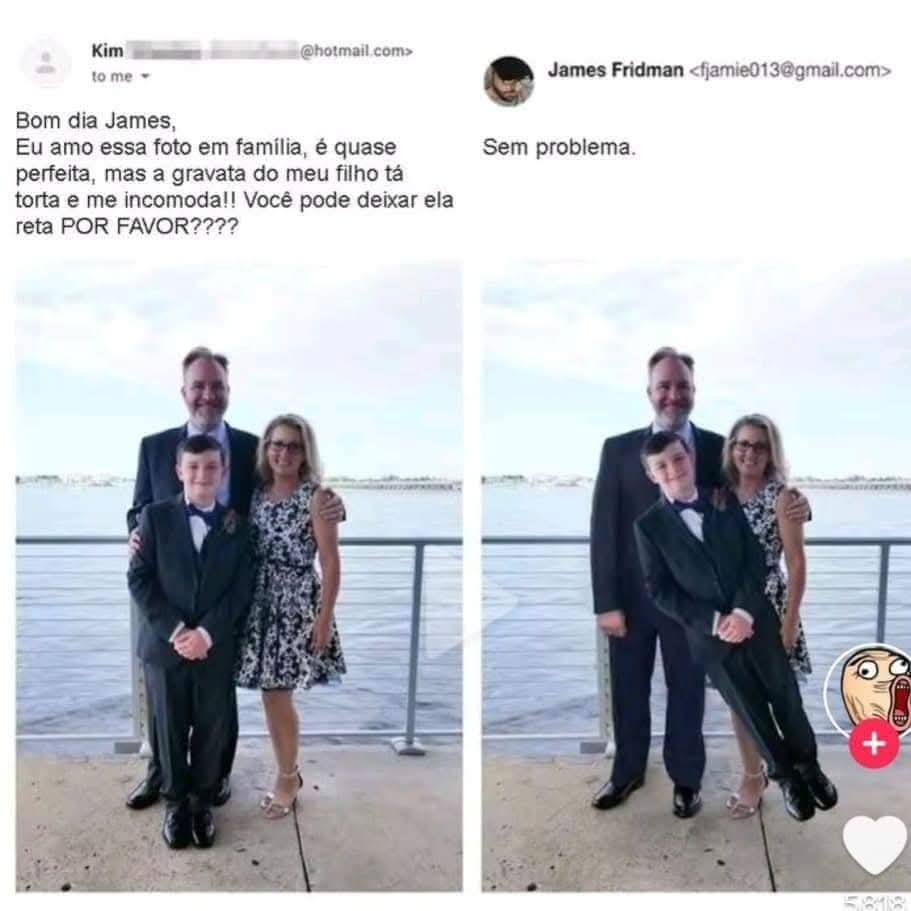Image resolution: width=911 pixels, height=911 pixels.
Task: Open the original family photo attachment
Action: (239, 576)
